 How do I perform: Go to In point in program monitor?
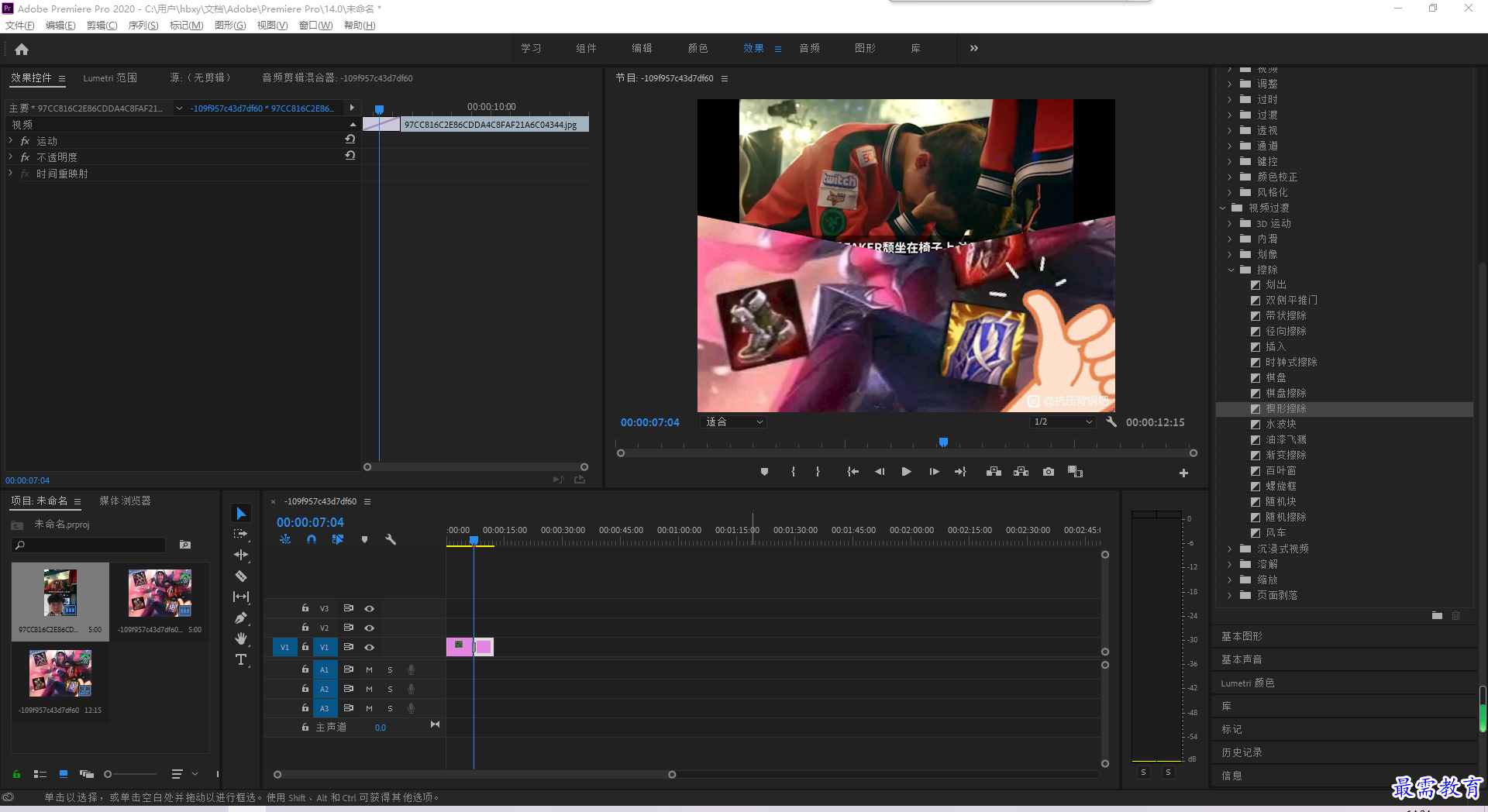[852, 471]
